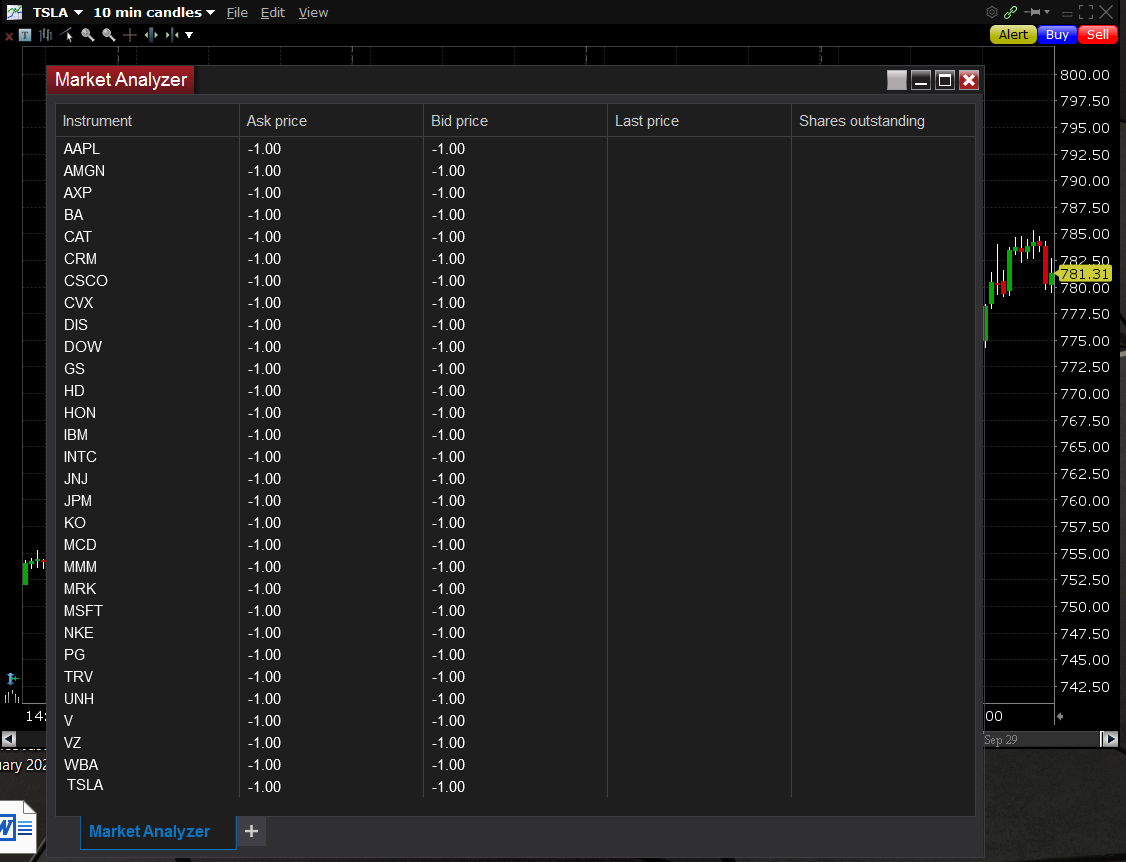Screen dimensions: 1126x862
Task: Click the compress bar spacing icon
Action: [172, 34]
